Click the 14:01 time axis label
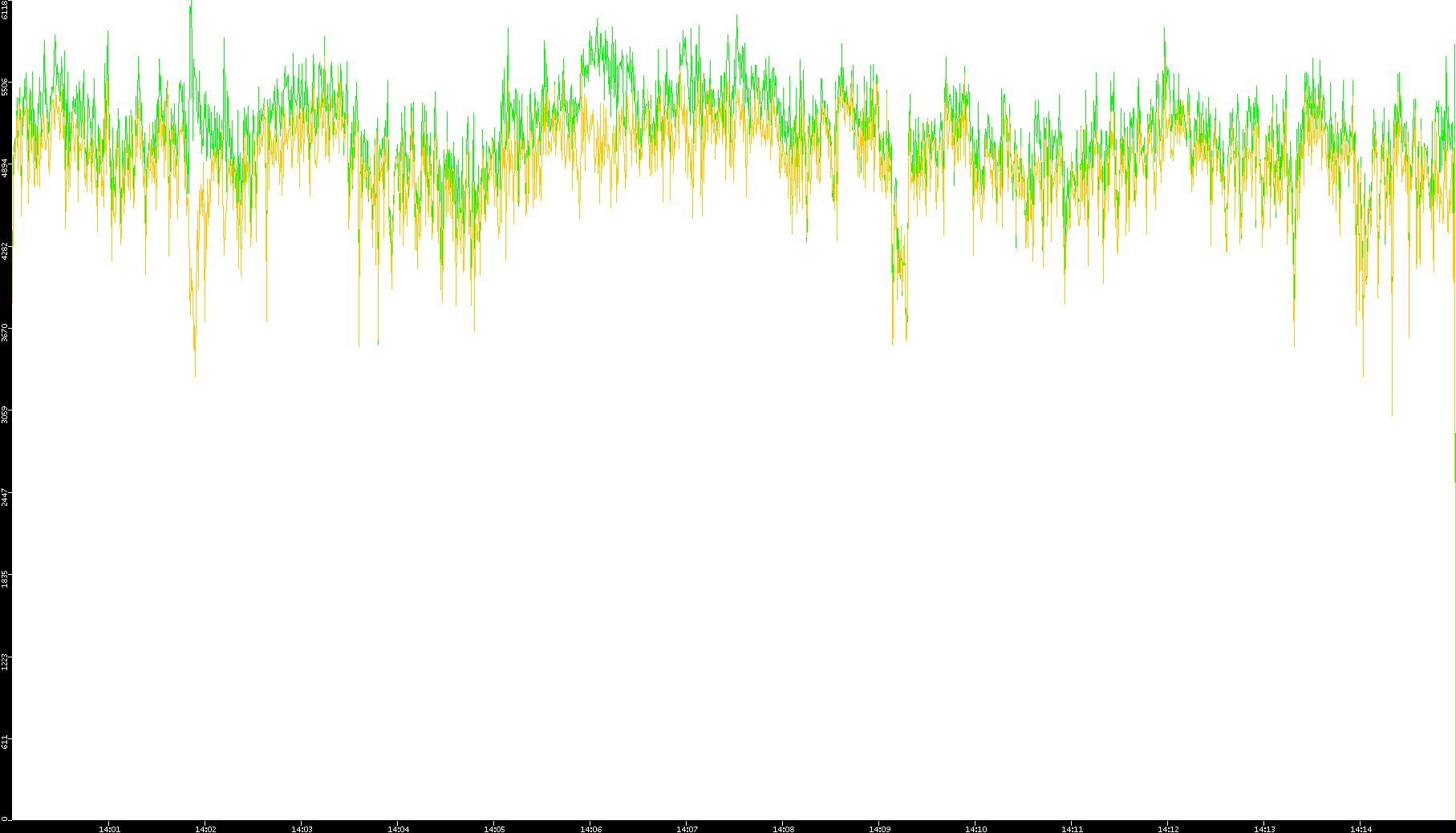The image size is (1456, 833). [109, 829]
